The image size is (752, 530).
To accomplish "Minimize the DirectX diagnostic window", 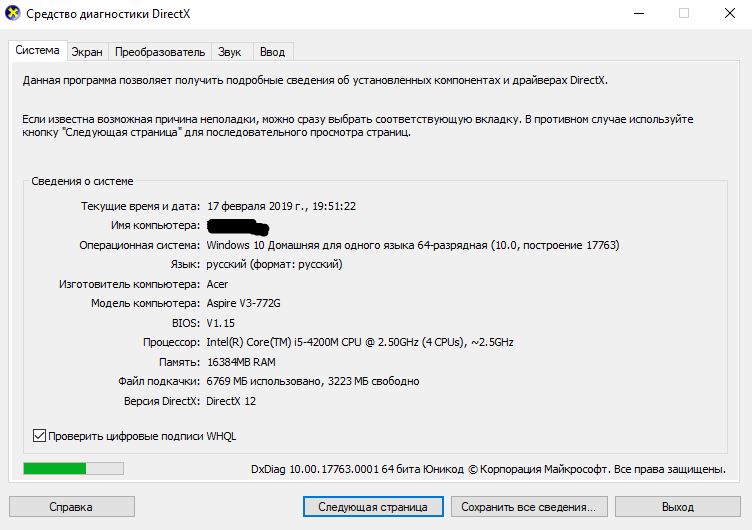I will coord(639,13).
